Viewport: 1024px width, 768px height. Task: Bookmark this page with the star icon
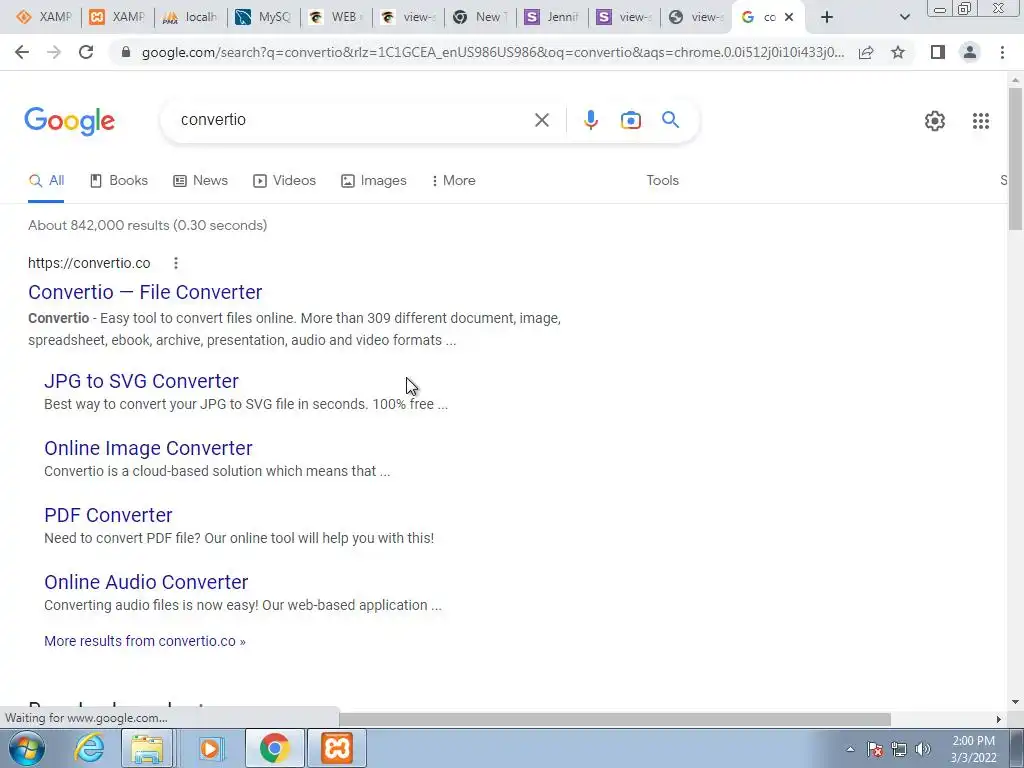(898, 52)
